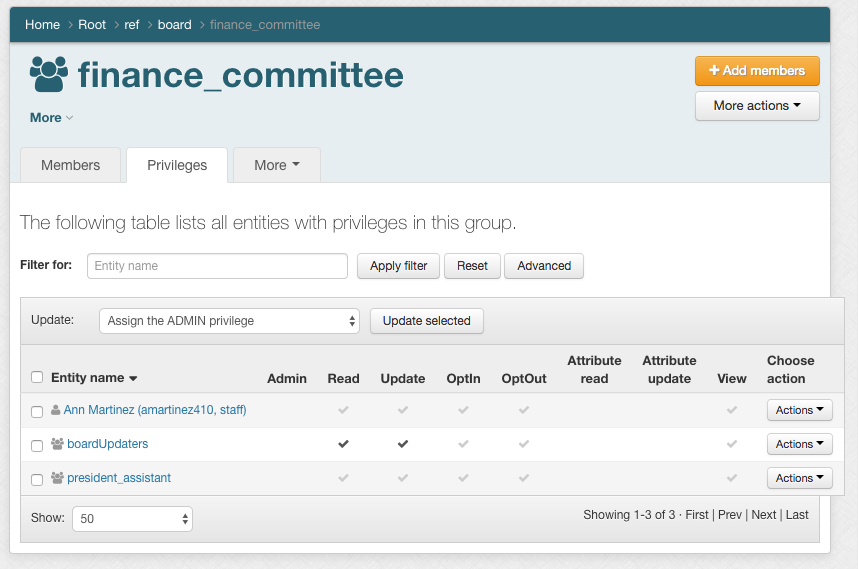Click Ann Martinez View privilege checkmark
Viewport: 858px width, 569px height.
click(x=732, y=410)
